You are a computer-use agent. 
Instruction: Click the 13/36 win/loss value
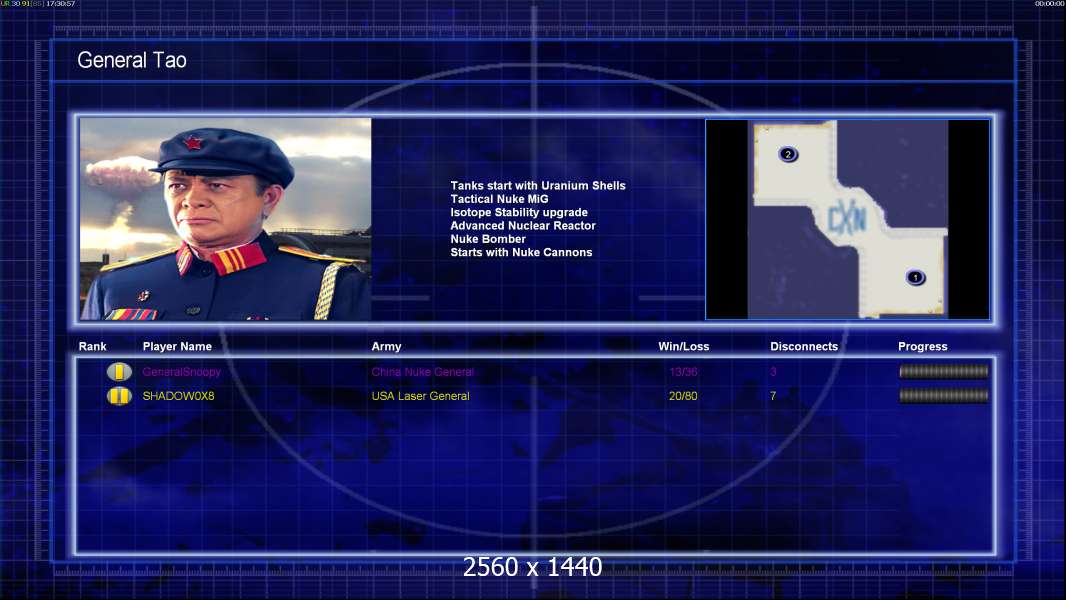pyautogui.click(x=683, y=372)
